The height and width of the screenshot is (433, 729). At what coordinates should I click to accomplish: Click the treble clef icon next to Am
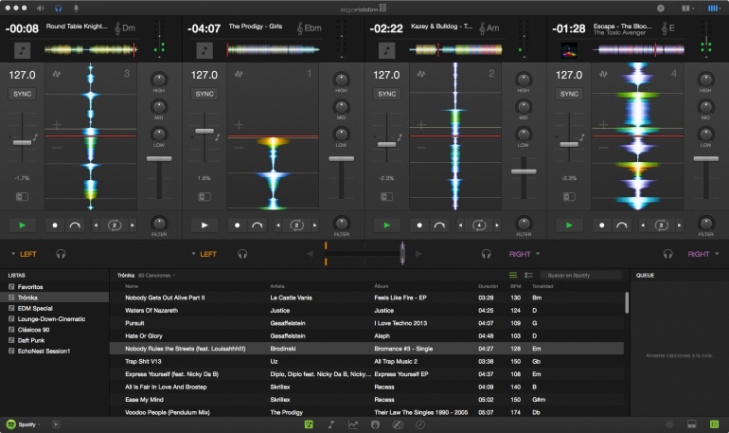click(482, 28)
